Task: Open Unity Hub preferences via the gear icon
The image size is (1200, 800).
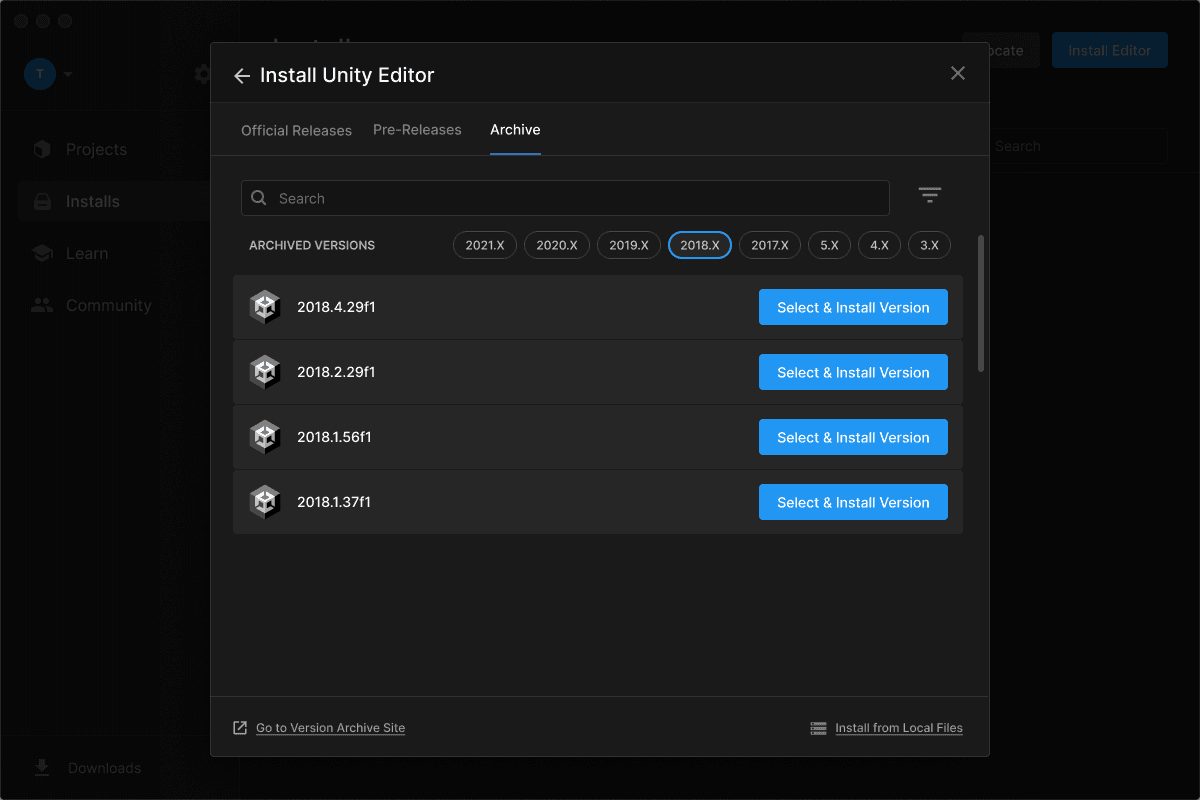Action: point(203,73)
